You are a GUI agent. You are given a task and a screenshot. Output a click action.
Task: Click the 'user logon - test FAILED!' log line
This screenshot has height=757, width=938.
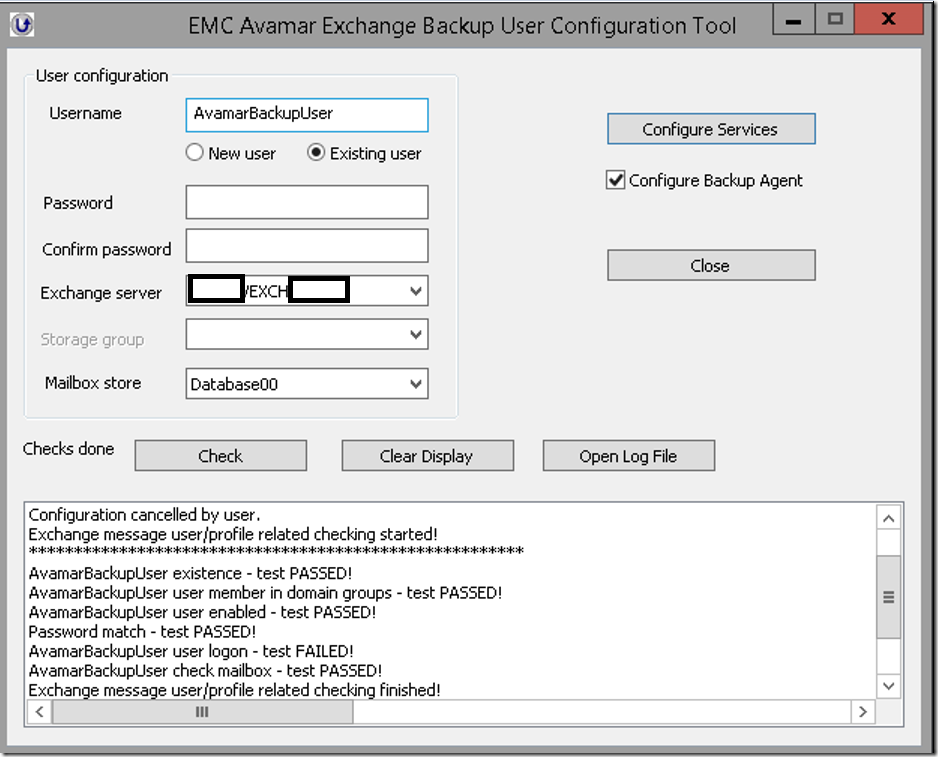(191, 651)
